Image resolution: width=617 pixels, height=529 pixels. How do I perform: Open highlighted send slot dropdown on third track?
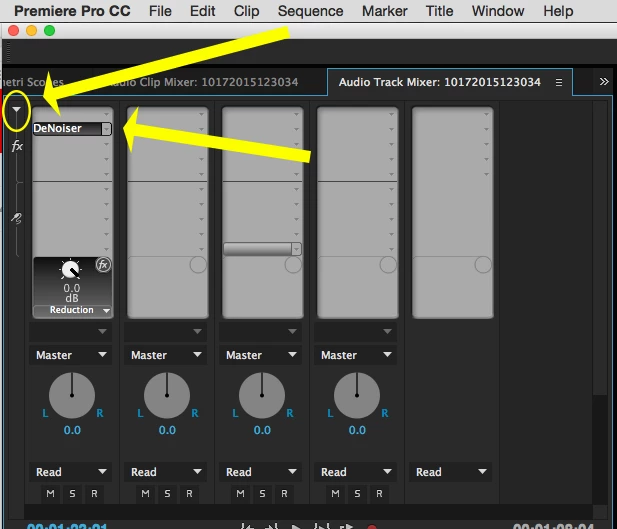(296, 249)
